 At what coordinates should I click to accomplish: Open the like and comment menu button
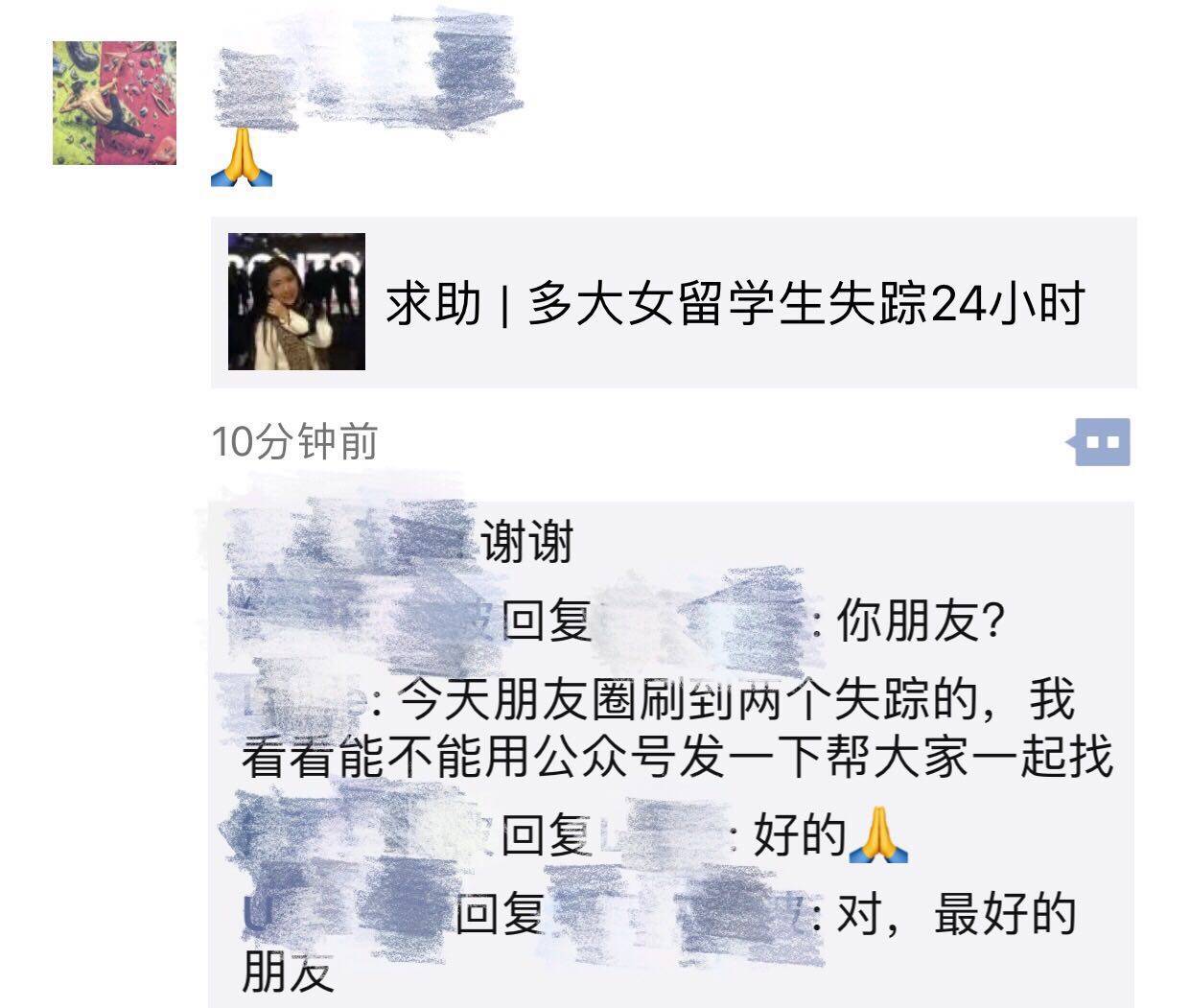click(x=1101, y=442)
